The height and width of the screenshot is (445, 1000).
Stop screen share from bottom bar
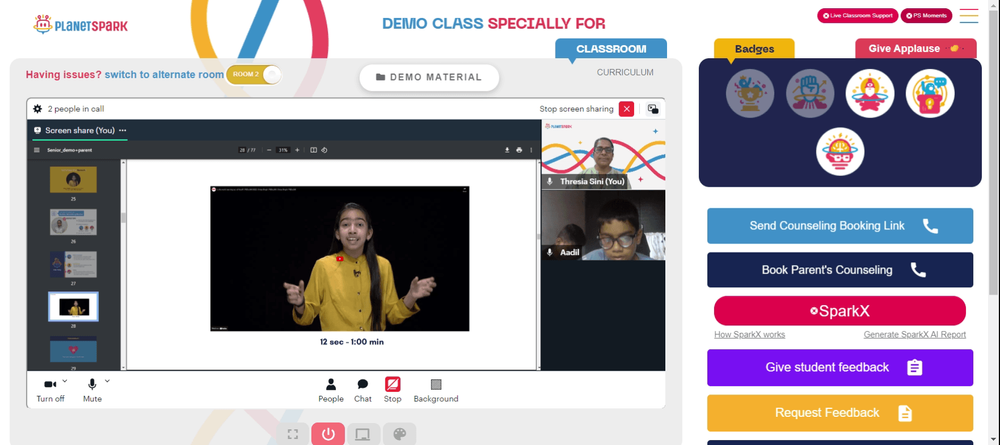coord(392,390)
